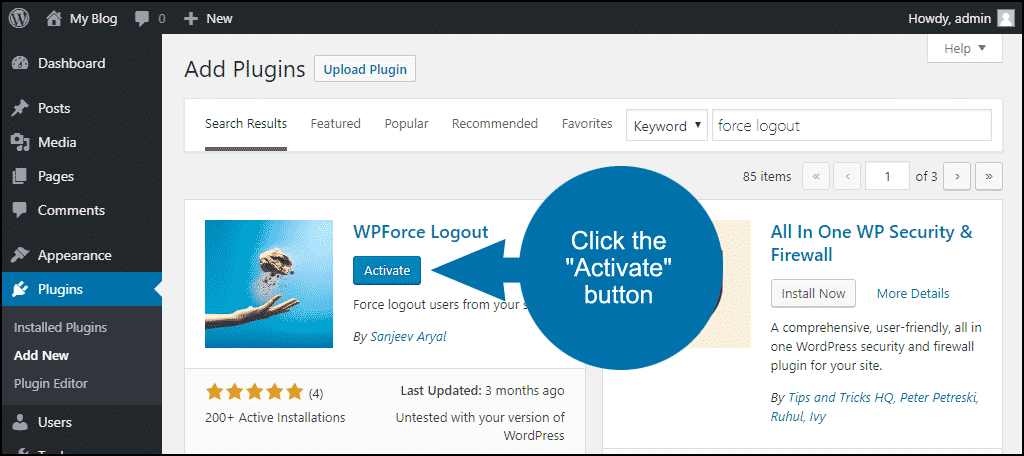Open the admin user avatar
The image size is (1024, 456).
1006,18
